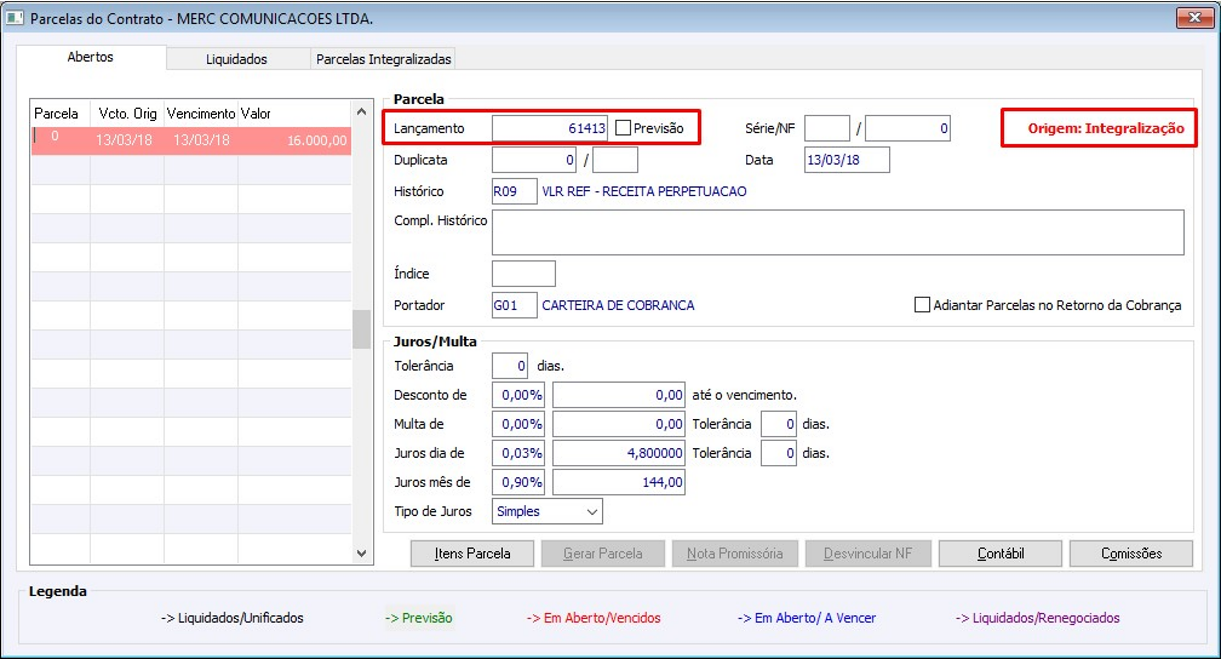Click the Desconto de value field
The image size is (1221, 661).
pos(619,395)
